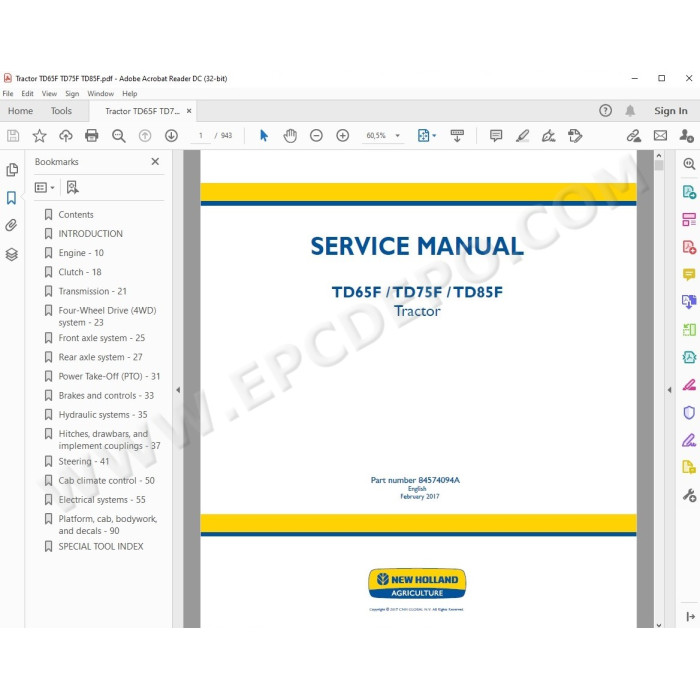700x700 pixels.
Task: Click the document scrollbar down arrow
Action: (659, 625)
